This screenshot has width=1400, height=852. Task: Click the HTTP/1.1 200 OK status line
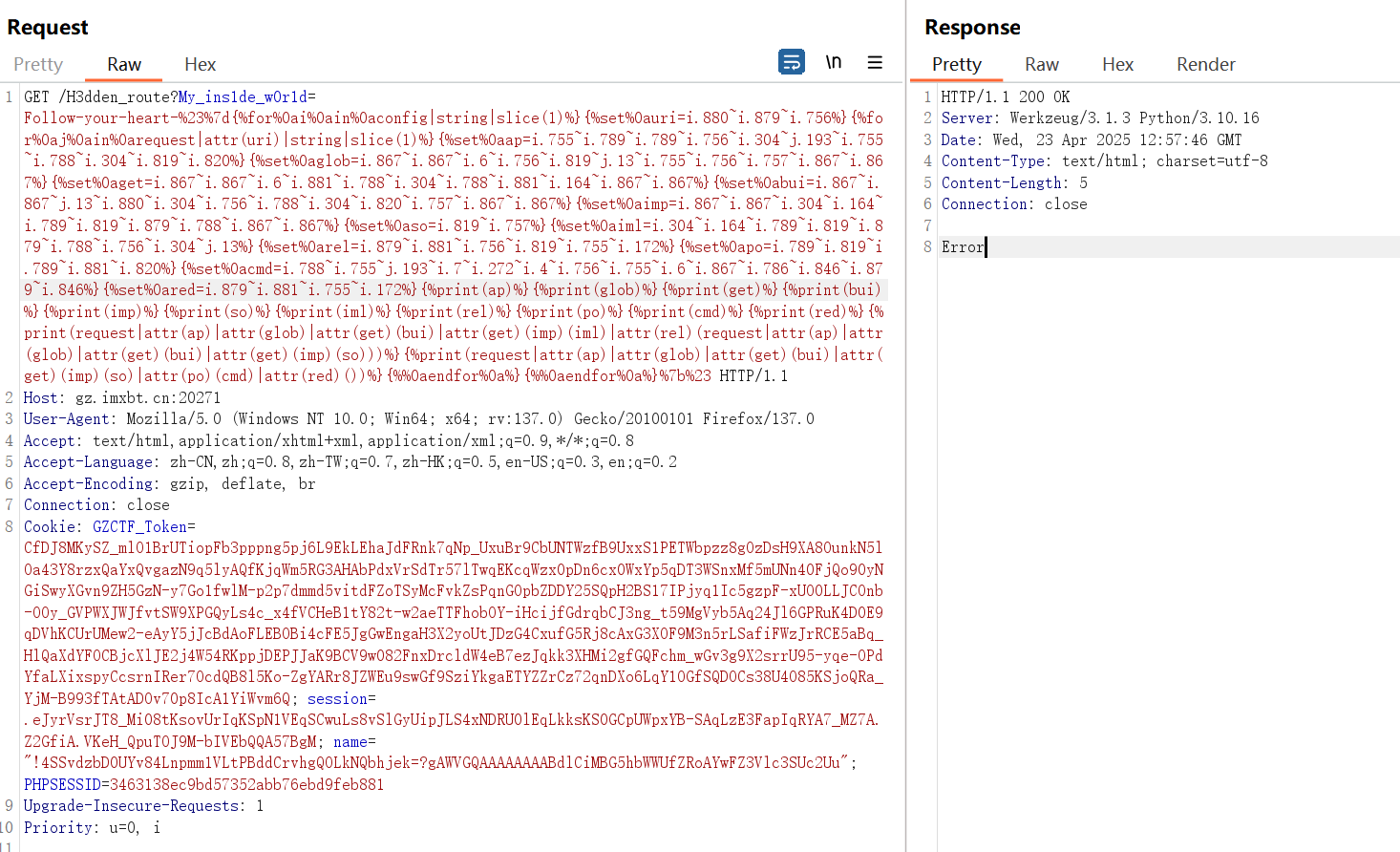1006,96
